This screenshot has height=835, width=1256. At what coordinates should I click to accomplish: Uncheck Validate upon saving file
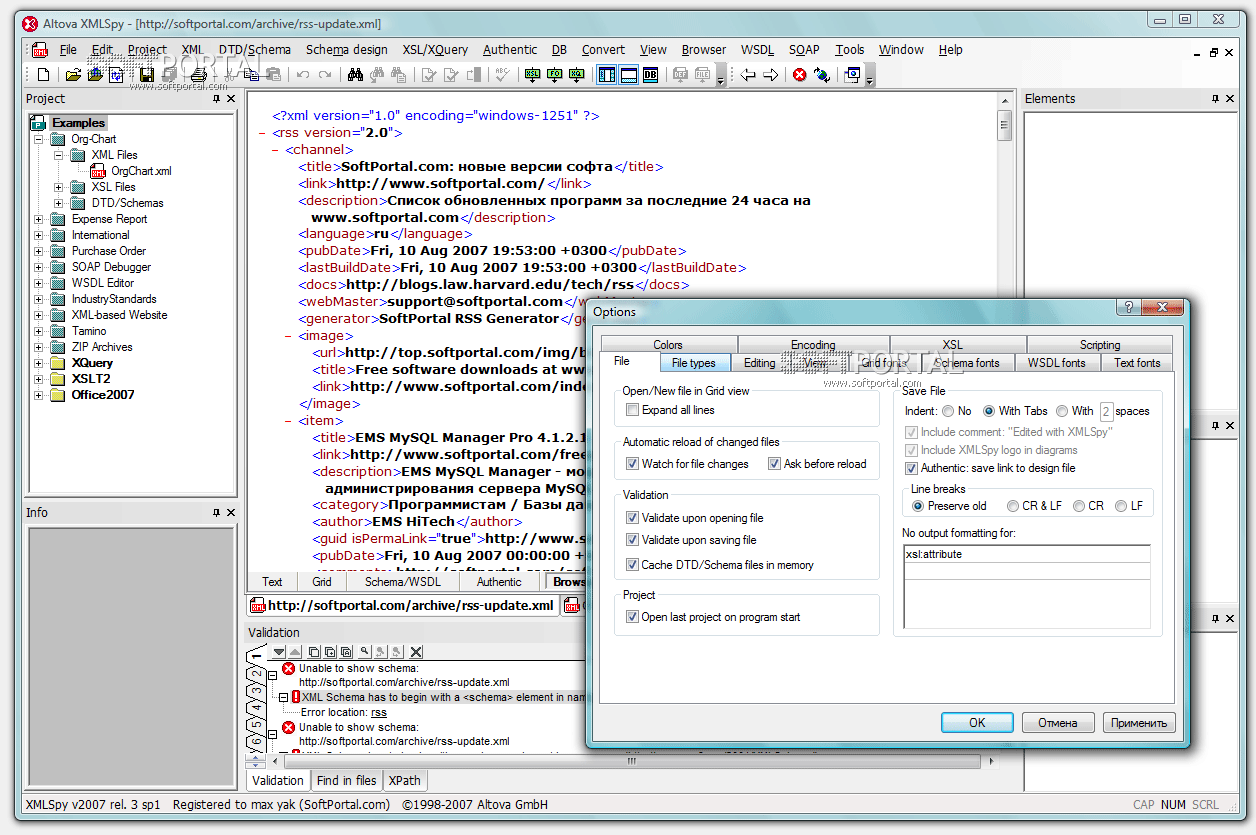pyautogui.click(x=632, y=540)
